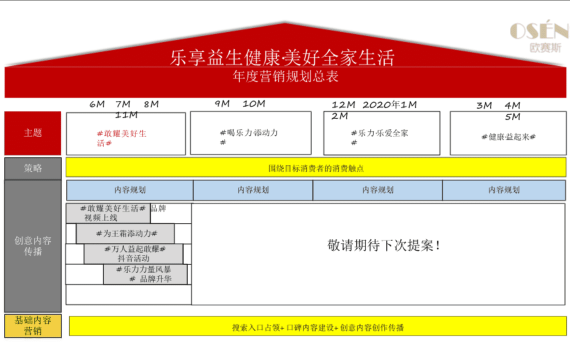Viewport: 570px width, 360px height.
Task: Click the theme box #乐力乐爱全家#
Action: click(x=382, y=133)
